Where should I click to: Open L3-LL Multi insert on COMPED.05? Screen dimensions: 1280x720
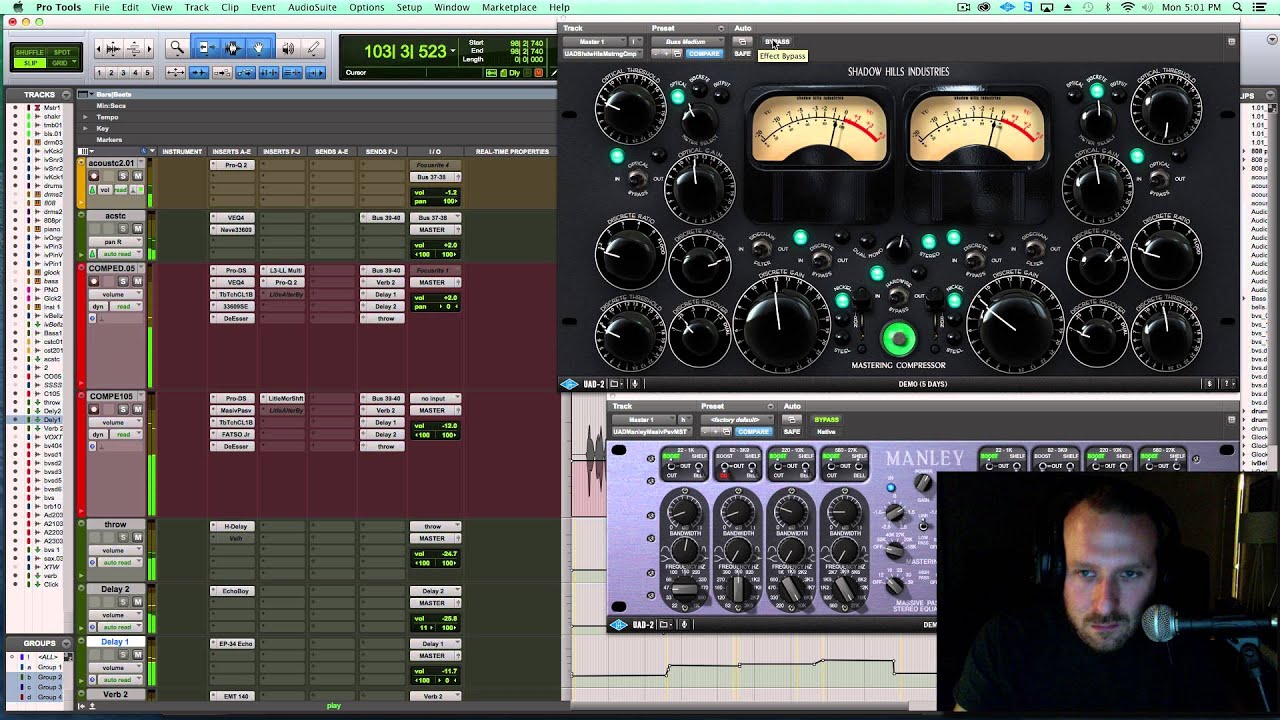[x=282, y=270]
